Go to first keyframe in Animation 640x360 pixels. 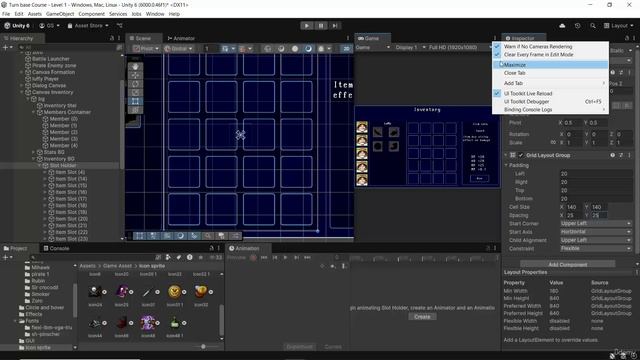point(264,258)
